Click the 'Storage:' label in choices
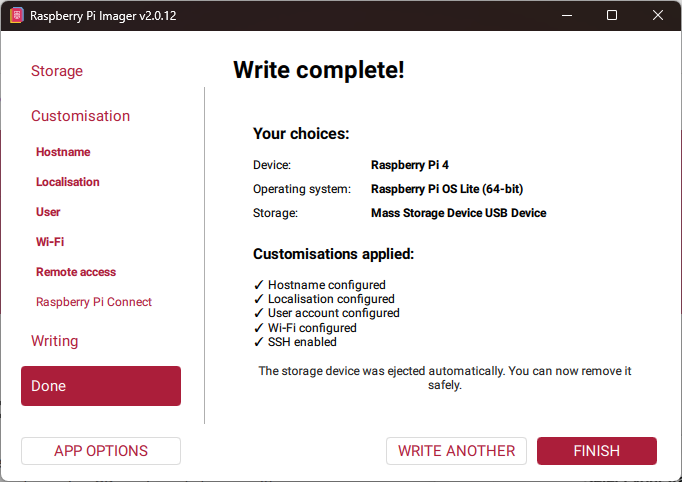This screenshot has width=682, height=482. click(275, 213)
